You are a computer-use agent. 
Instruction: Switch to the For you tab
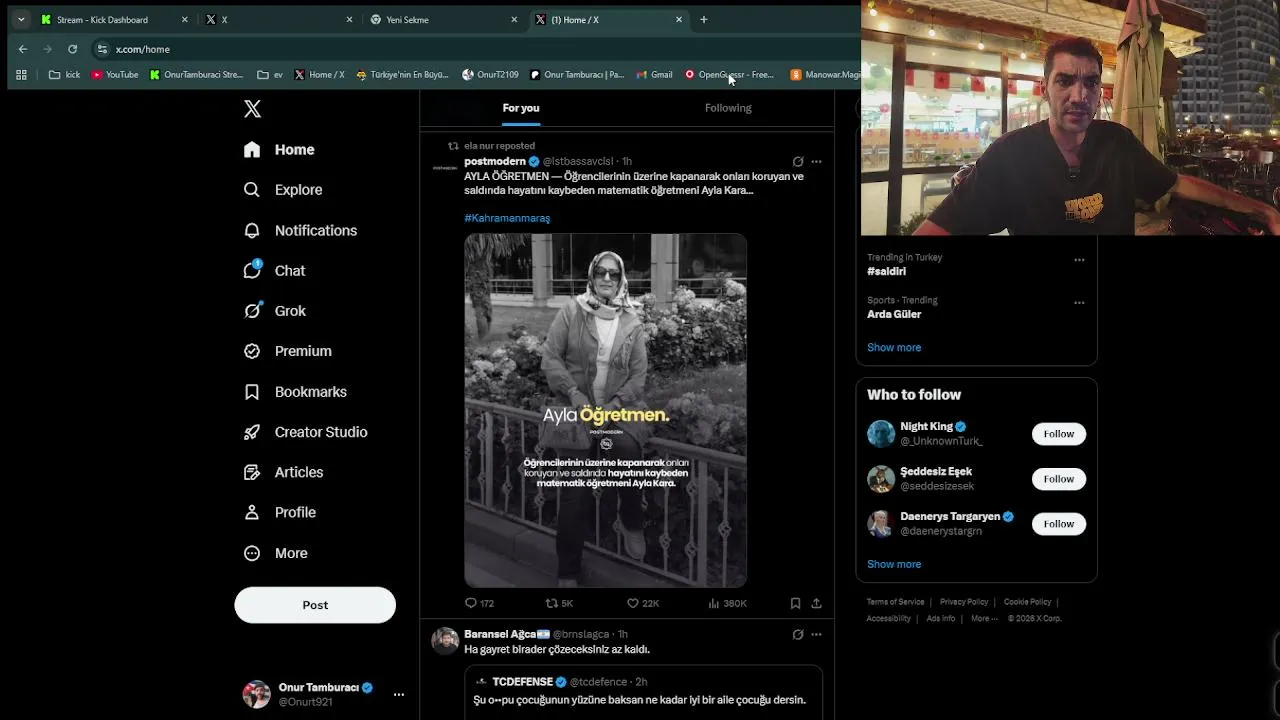[x=521, y=108]
